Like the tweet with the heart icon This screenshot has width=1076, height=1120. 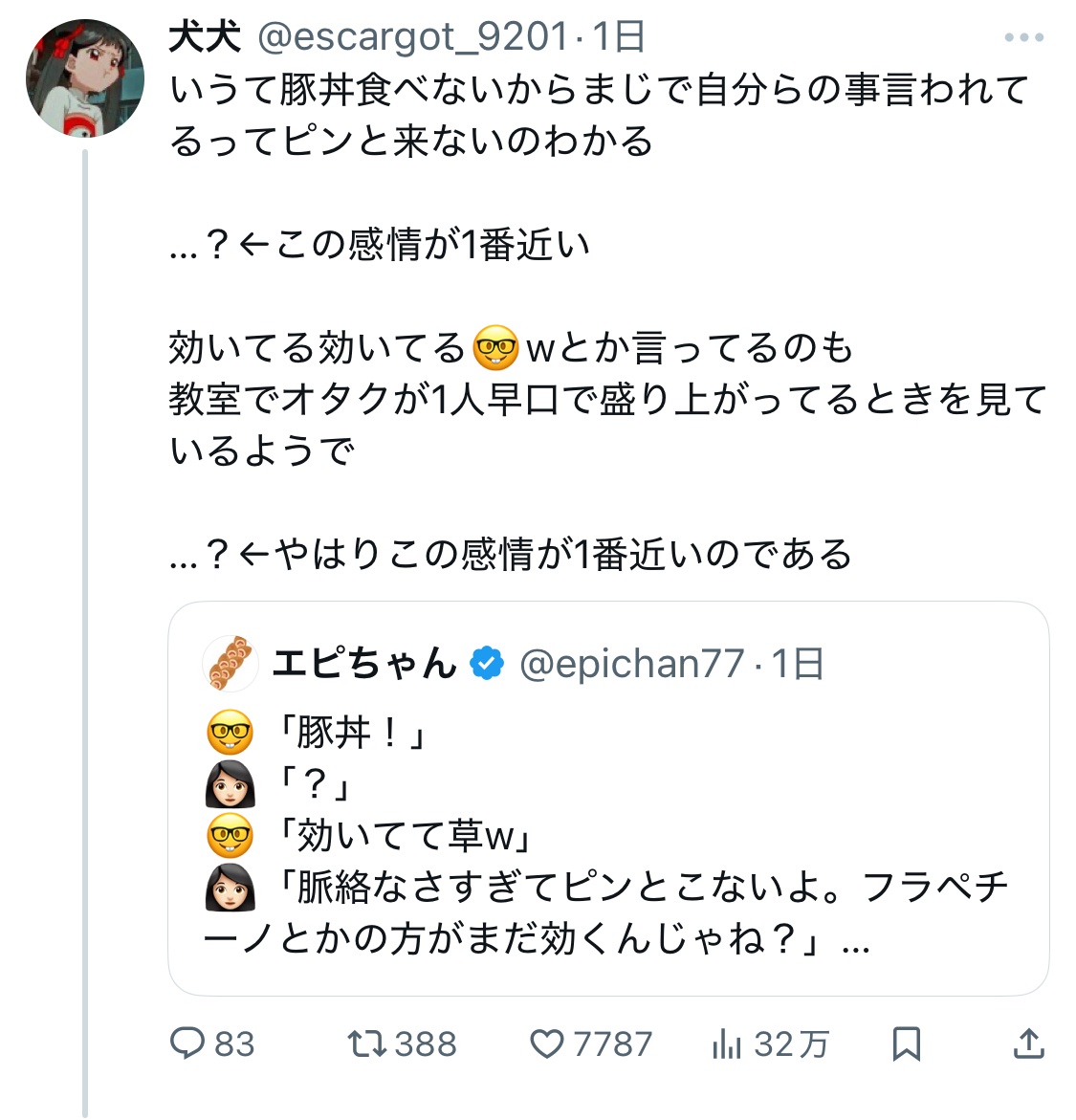click(x=547, y=1043)
